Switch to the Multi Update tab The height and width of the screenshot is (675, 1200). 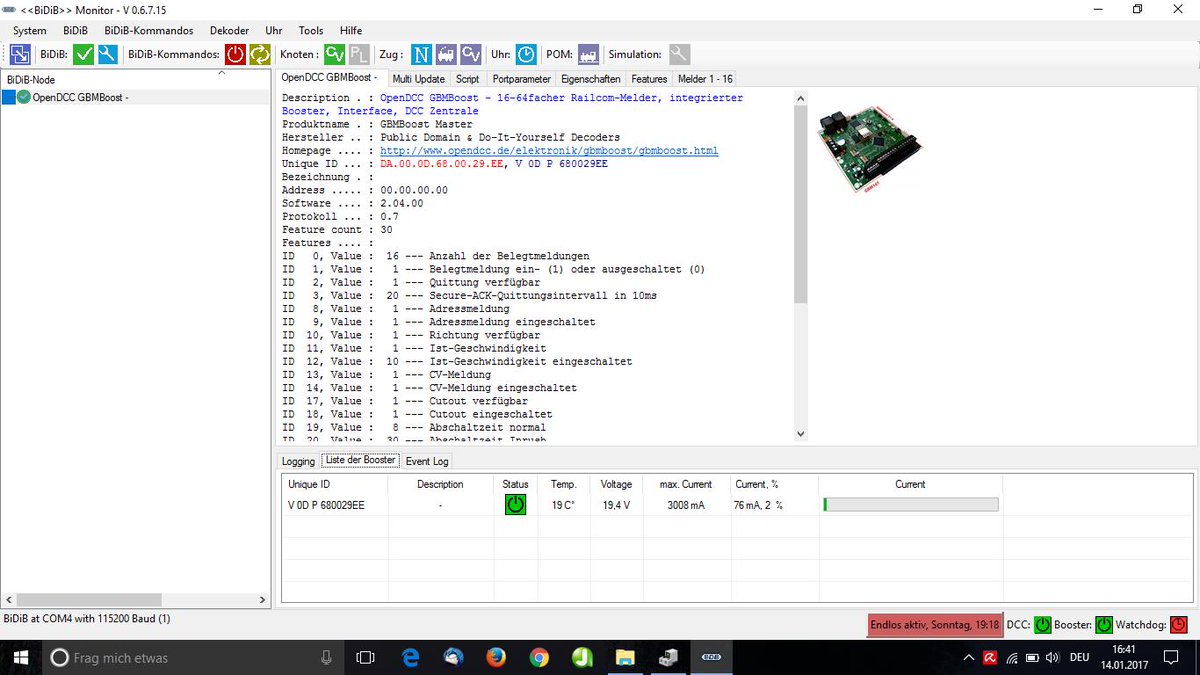tap(419, 78)
